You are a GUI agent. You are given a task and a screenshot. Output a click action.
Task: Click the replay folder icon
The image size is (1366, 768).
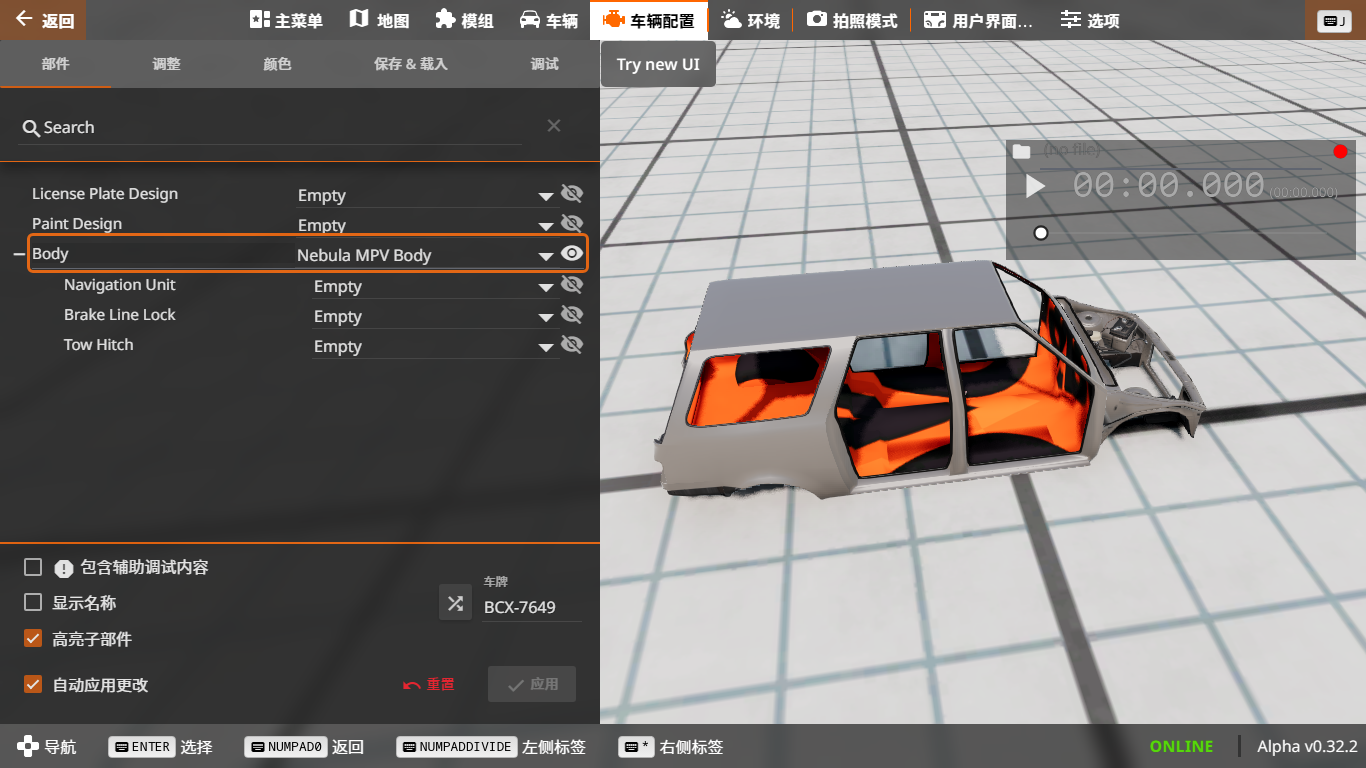pos(1021,152)
